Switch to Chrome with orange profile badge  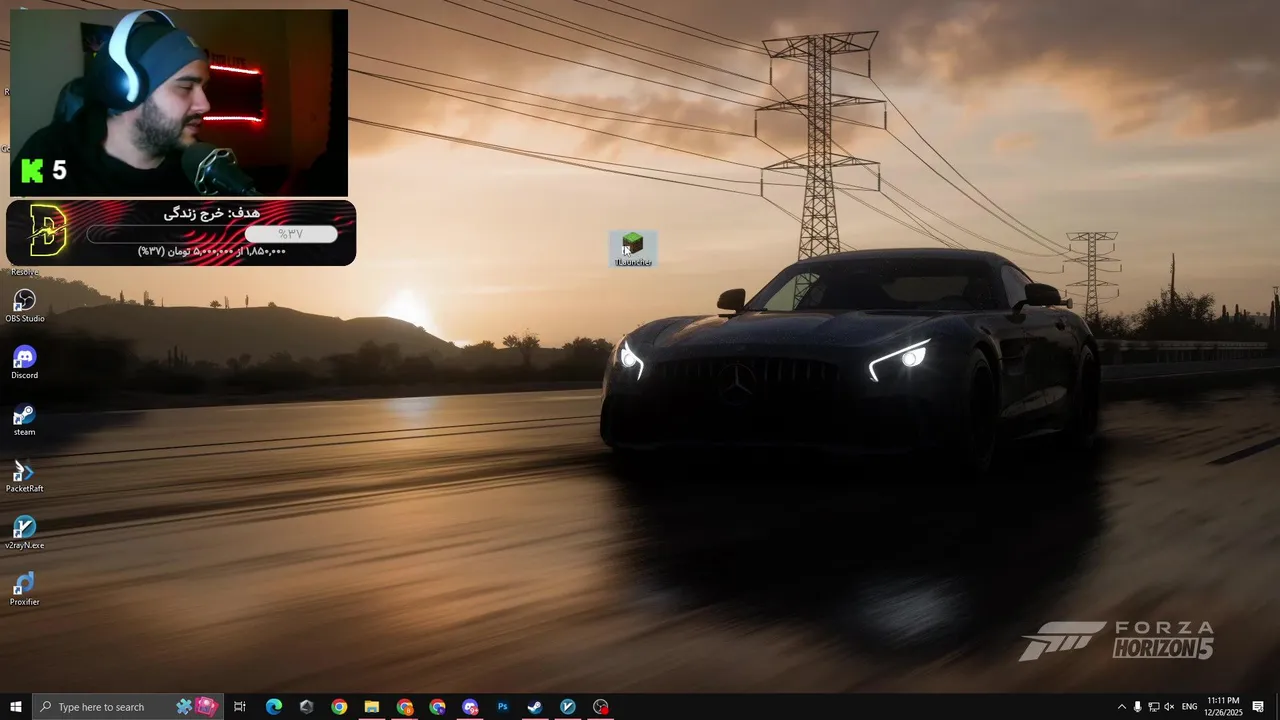[x=404, y=707]
